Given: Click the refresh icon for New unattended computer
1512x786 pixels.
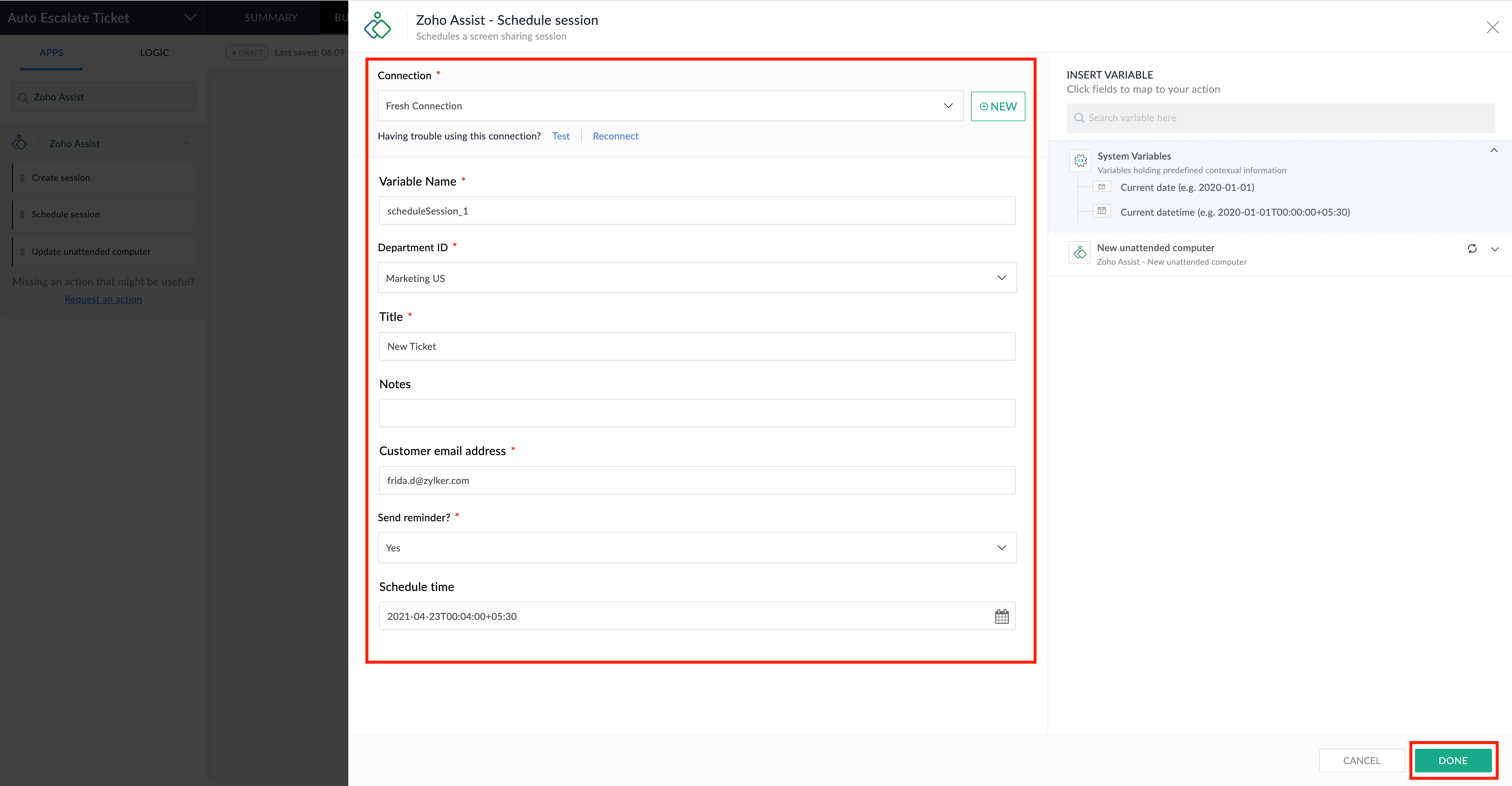Looking at the screenshot, I should click(1472, 249).
